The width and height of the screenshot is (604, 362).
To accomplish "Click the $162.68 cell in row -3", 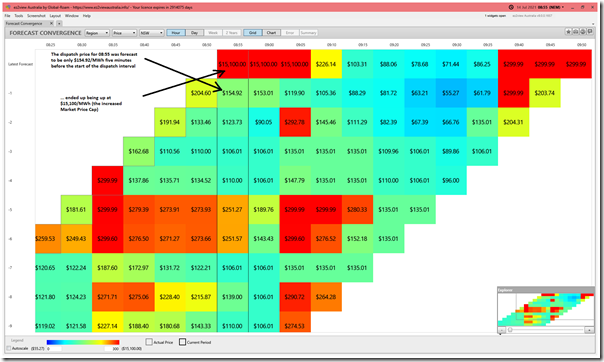I will 139,151.
